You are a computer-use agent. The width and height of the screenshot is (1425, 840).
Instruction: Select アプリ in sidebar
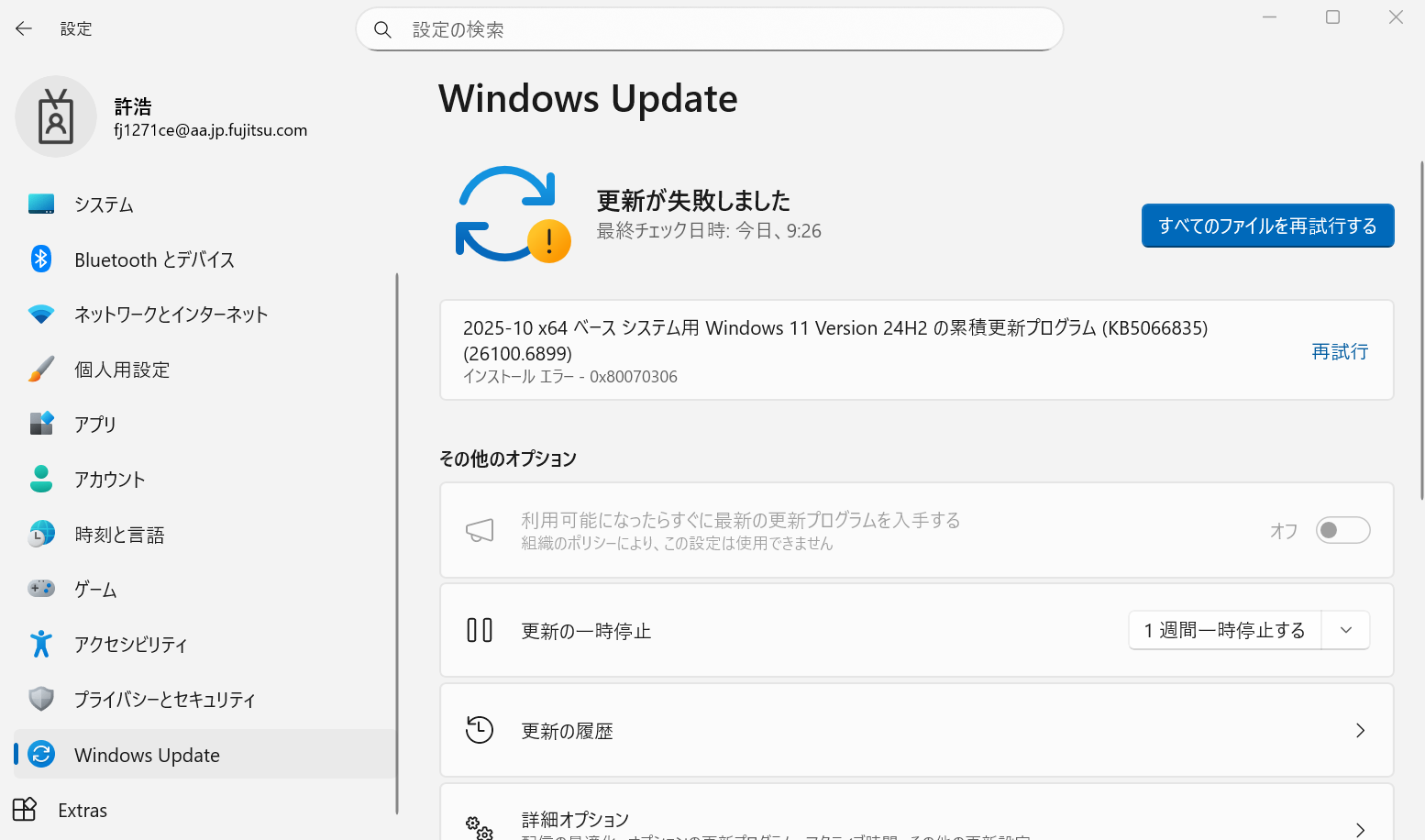pos(205,424)
